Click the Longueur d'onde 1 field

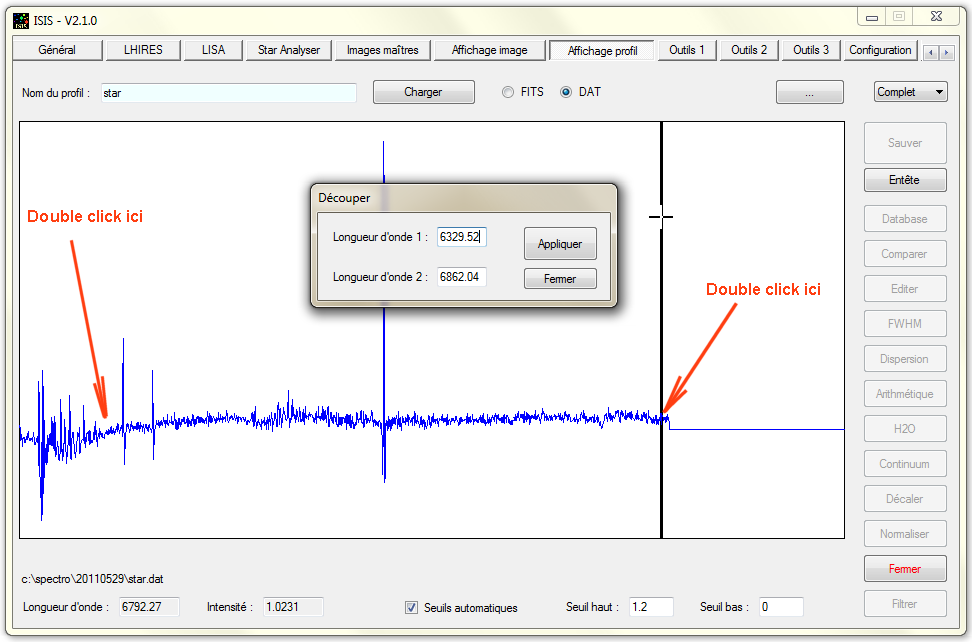pos(461,237)
